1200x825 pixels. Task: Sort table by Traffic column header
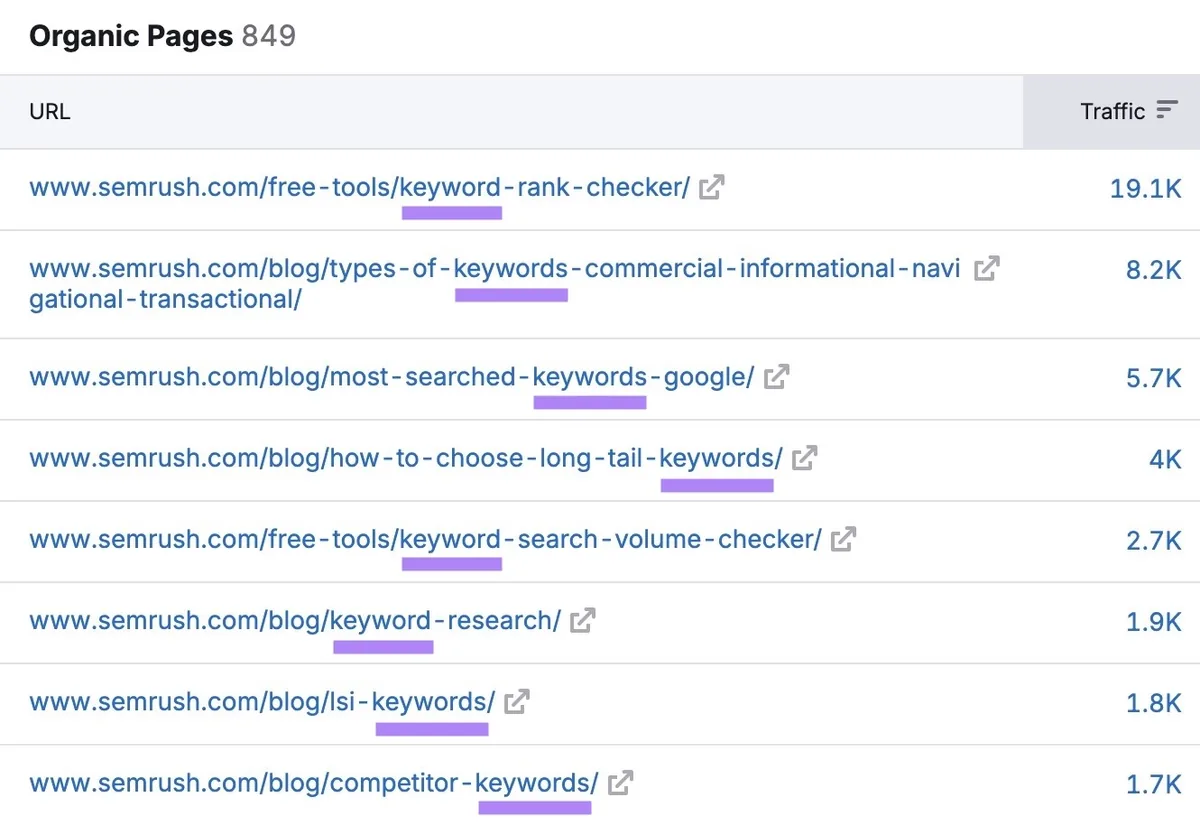[1111, 111]
